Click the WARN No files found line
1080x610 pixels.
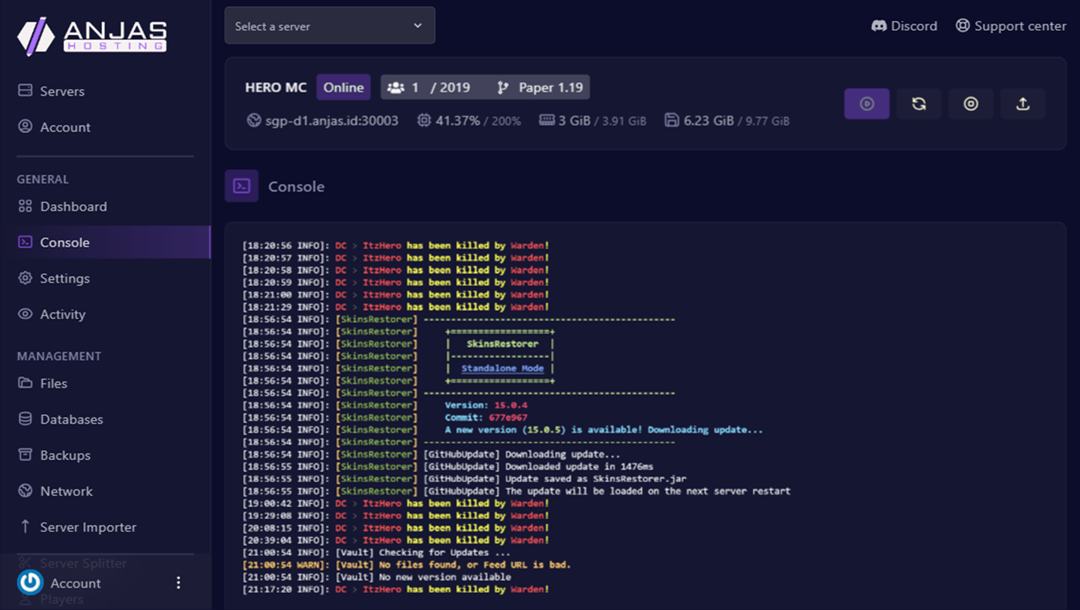(x=406, y=565)
